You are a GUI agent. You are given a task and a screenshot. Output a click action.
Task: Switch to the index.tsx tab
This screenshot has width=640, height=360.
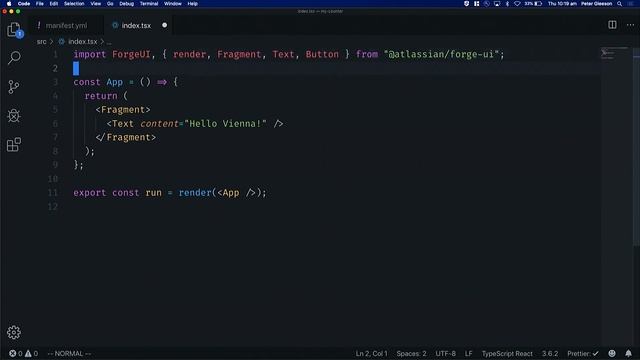[x=136, y=25]
